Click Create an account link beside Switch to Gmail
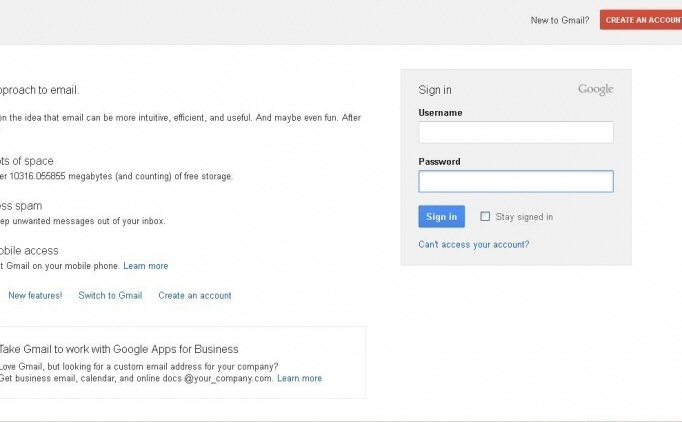This screenshot has height=422, width=682. 194,295
